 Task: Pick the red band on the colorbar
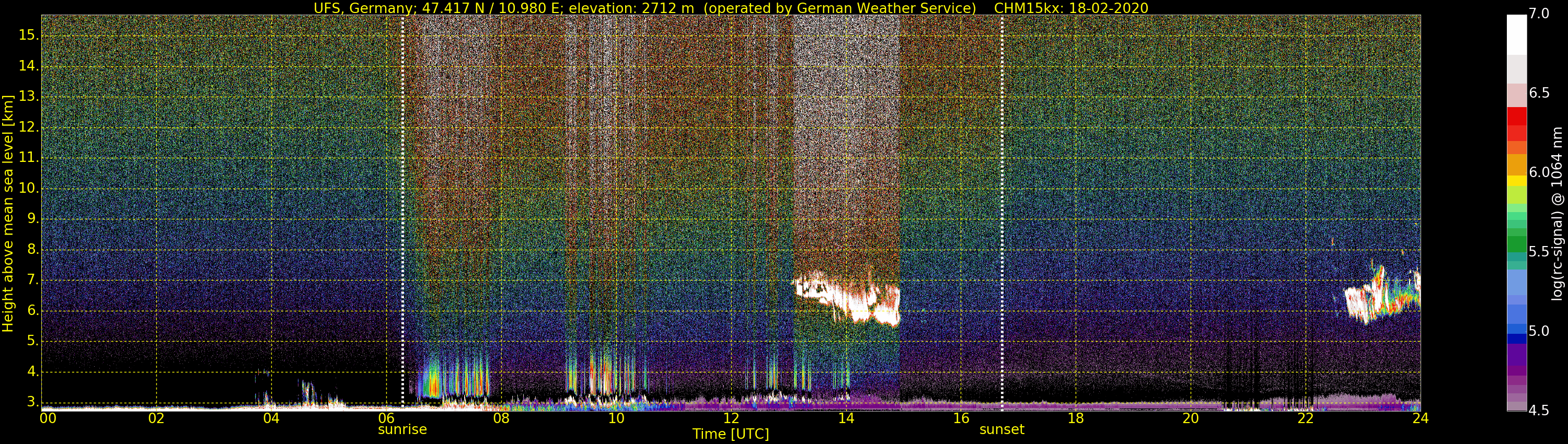(1516, 116)
